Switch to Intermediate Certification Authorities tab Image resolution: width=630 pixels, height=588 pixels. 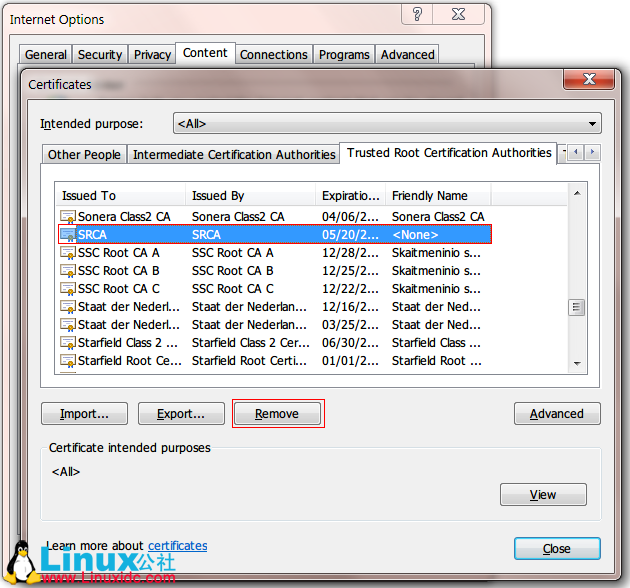[234, 155]
